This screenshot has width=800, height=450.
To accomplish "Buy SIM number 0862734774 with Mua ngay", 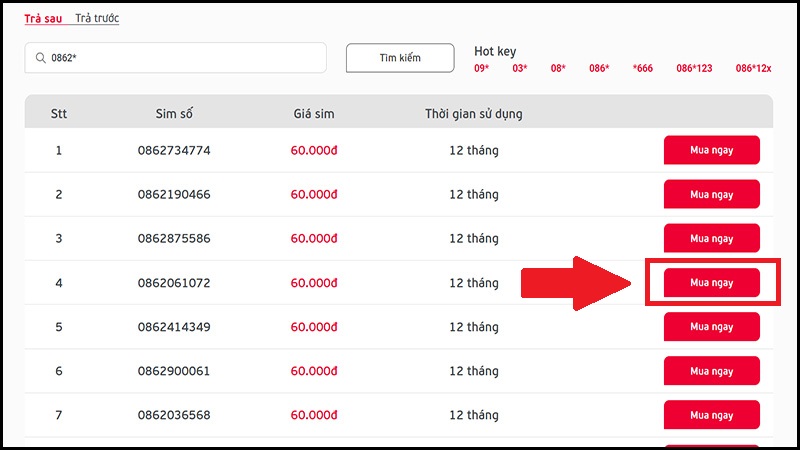I will click(711, 151).
